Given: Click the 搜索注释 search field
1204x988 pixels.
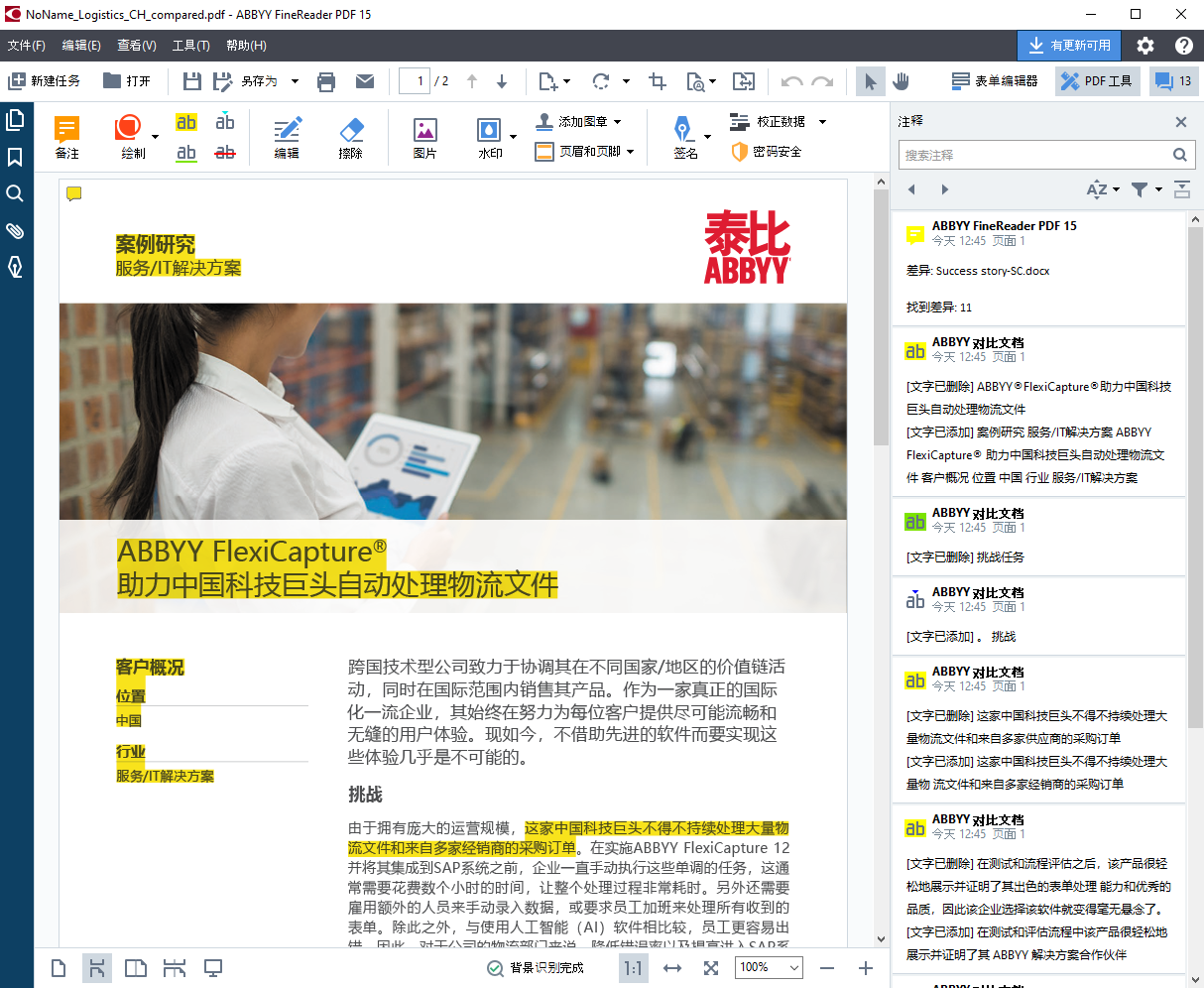Looking at the screenshot, I should click(1047, 155).
